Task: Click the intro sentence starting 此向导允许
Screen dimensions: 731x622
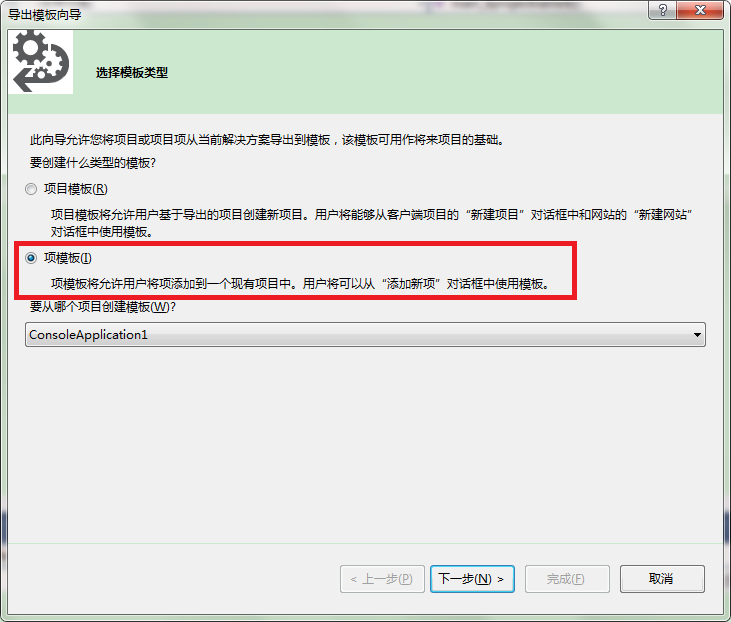Action: 268,140
